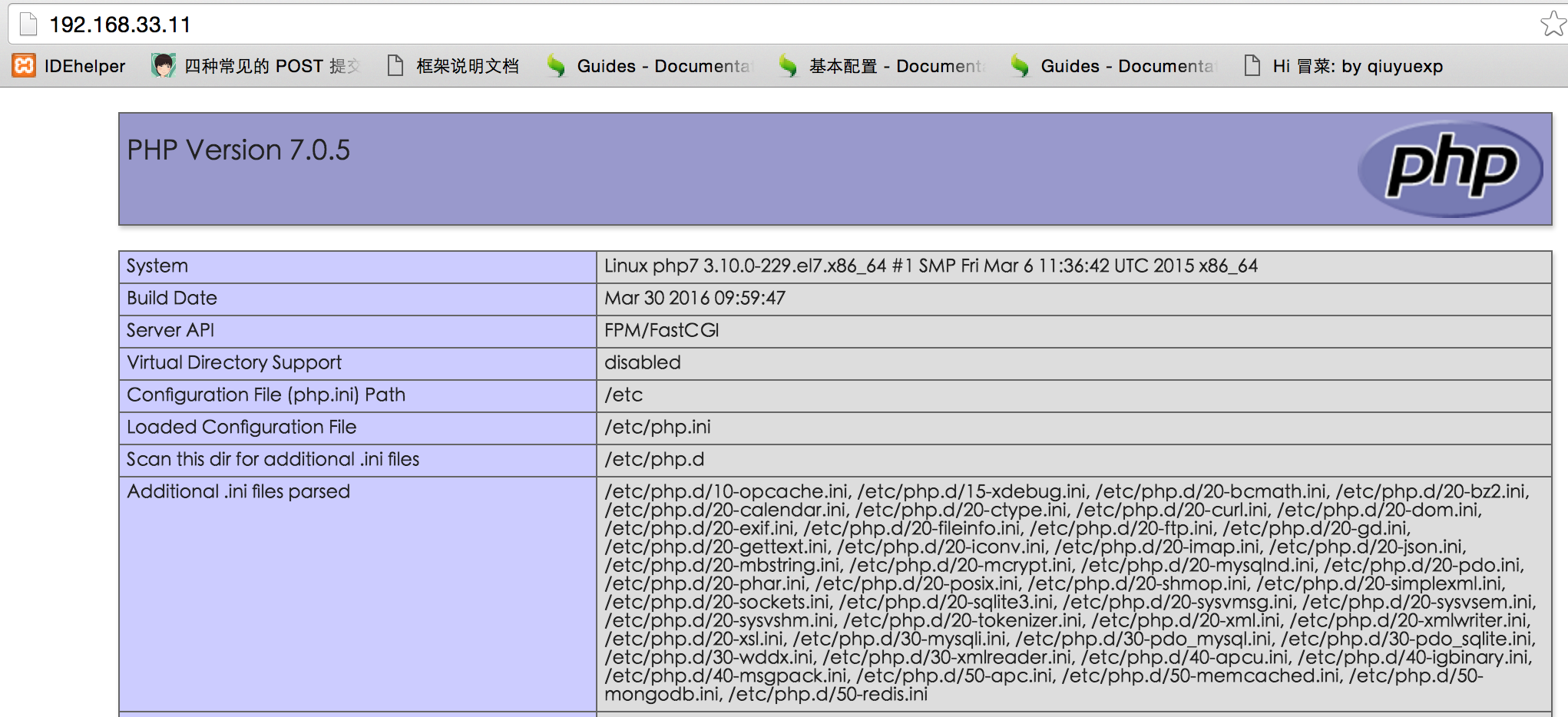The width and height of the screenshot is (1568, 717).
Task: Select the Virtual Directory Support label
Action: coord(234,363)
